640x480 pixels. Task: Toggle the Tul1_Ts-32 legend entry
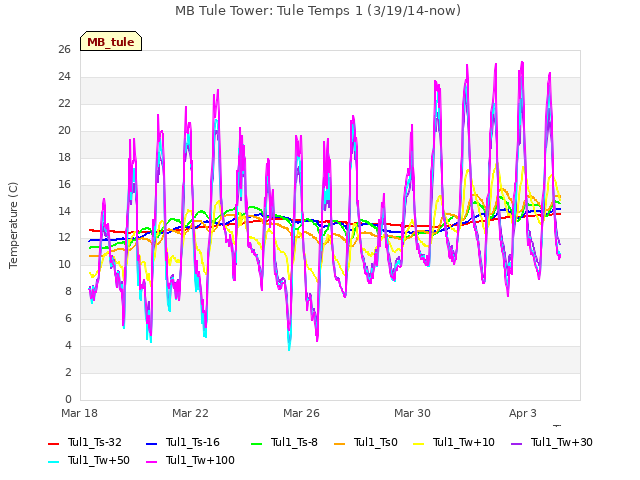[x=84, y=442]
